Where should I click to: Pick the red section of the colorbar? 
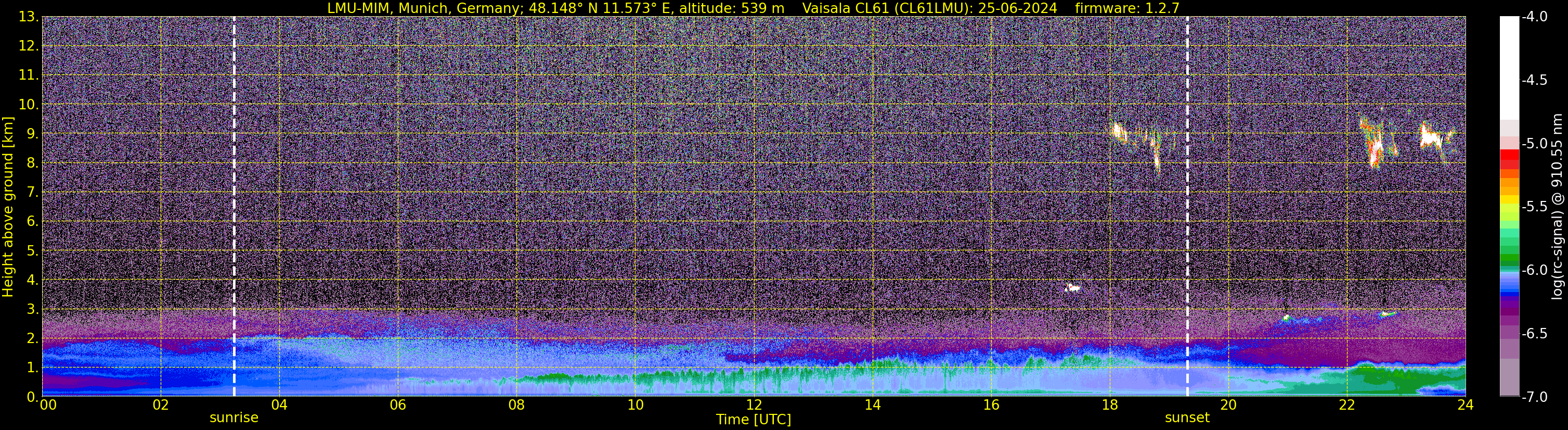click(1510, 158)
